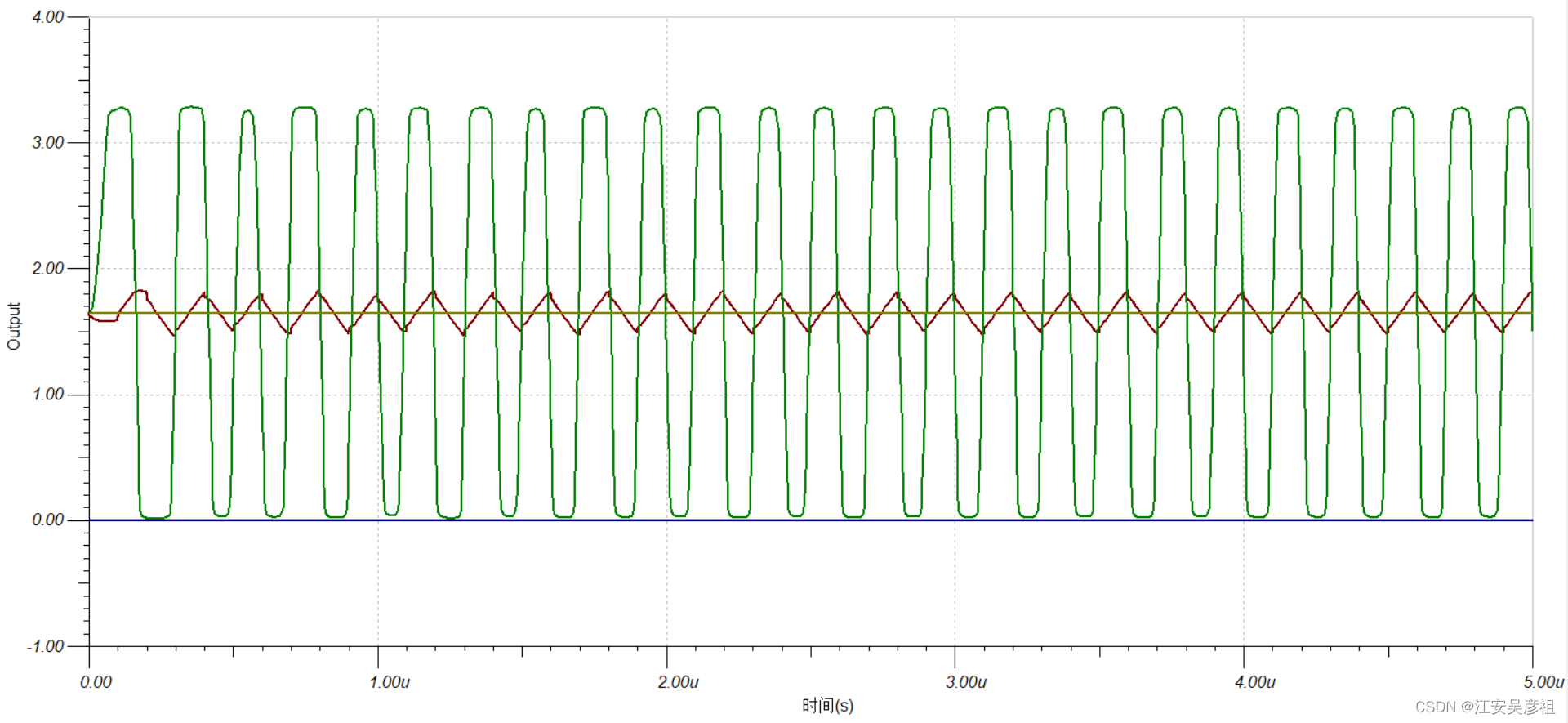Click the 4.00 y-axis label
1568x723 pixels.
(x=47, y=17)
